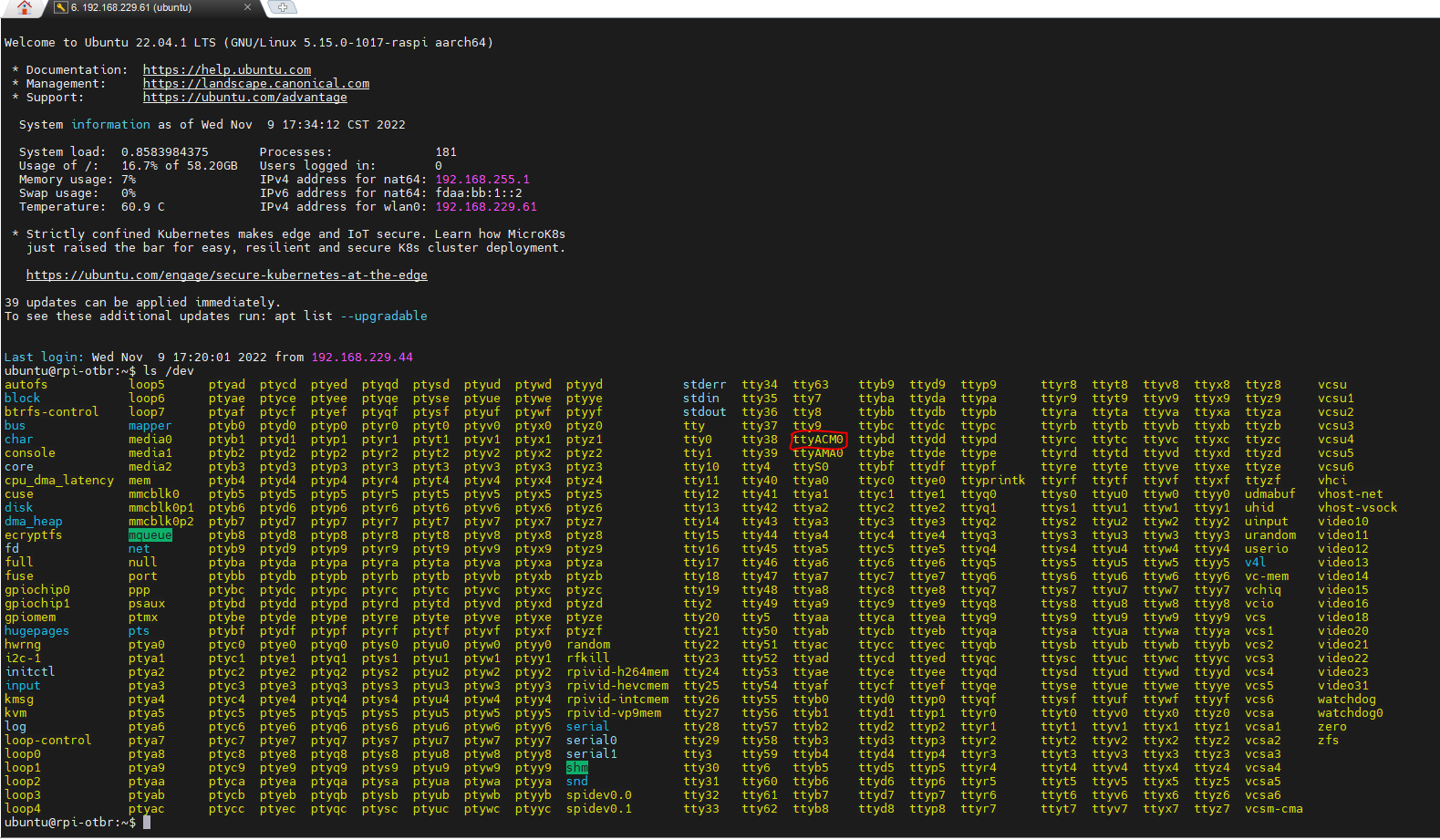Click the watchdog0 entry
The width and height of the screenshot is (1440, 840).
pos(1351,713)
